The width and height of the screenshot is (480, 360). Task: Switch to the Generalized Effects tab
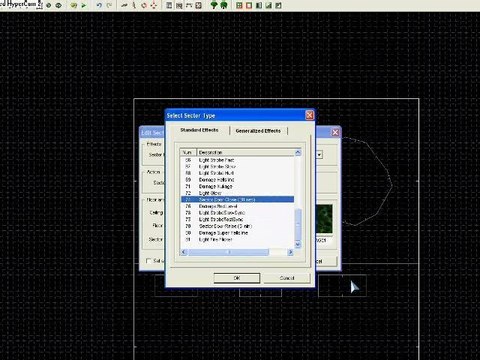[x=258, y=131]
